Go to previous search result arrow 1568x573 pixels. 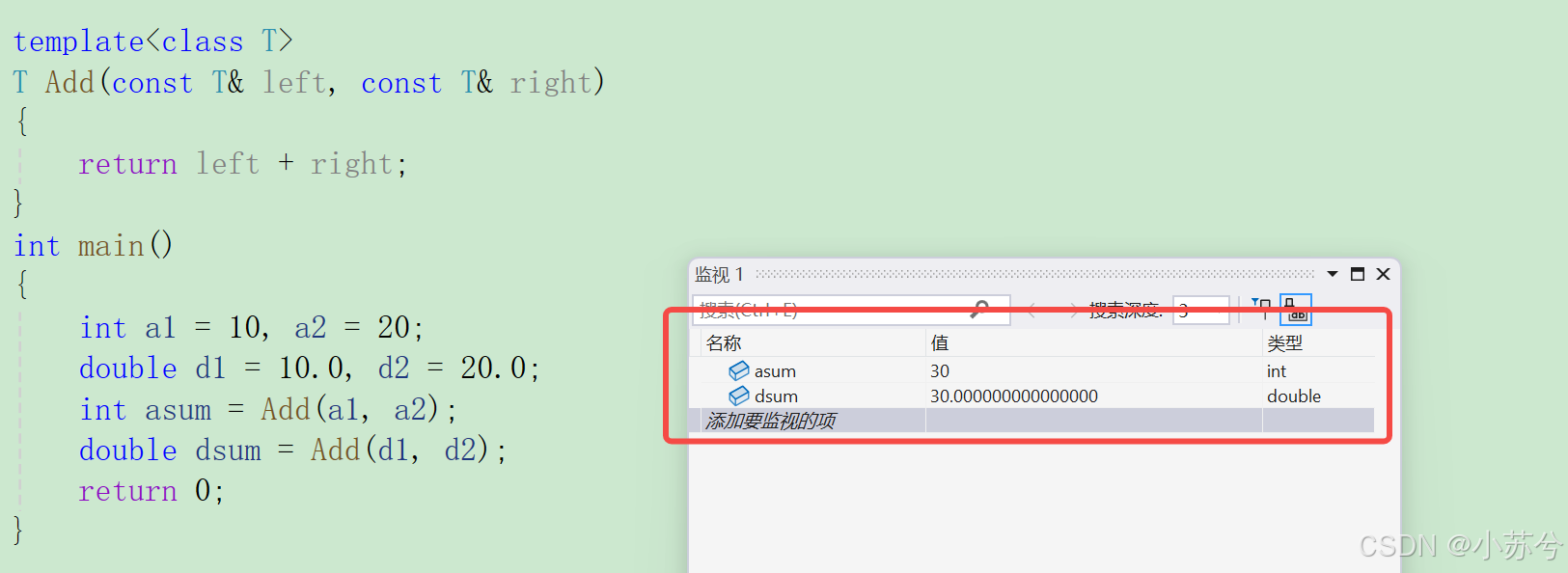(1032, 310)
